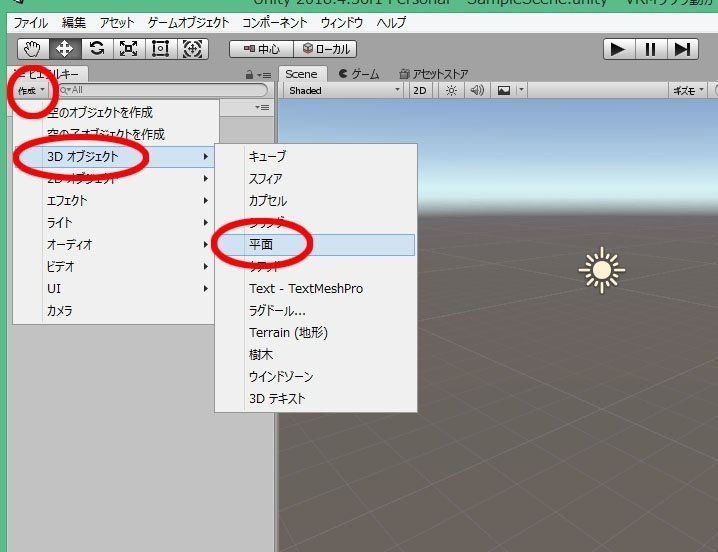Create a 平面 plane object
Image resolution: width=718 pixels, height=552 pixels.
[x=316, y=245]
